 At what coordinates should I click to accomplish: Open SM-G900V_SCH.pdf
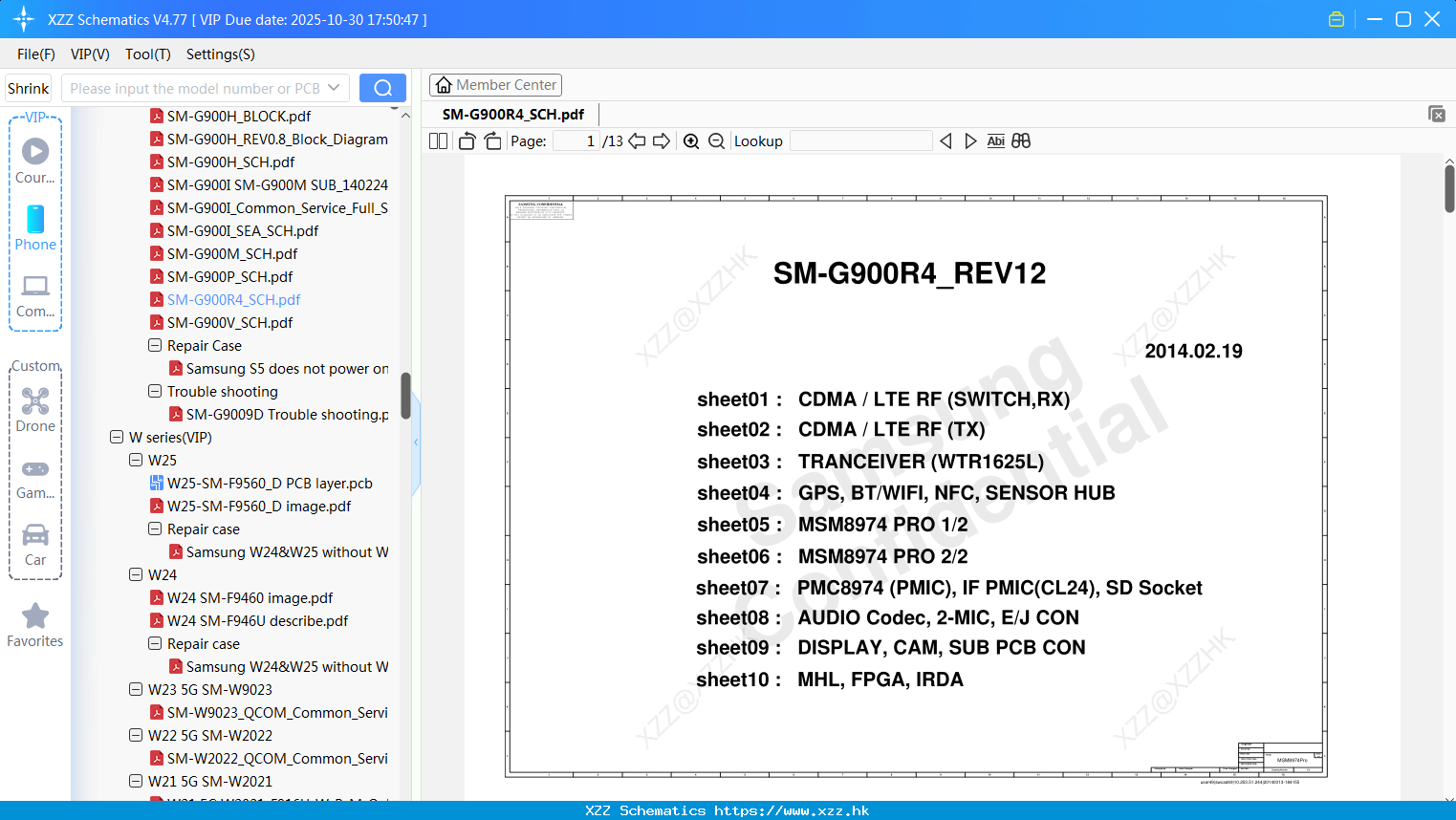(x=229, y=322)
